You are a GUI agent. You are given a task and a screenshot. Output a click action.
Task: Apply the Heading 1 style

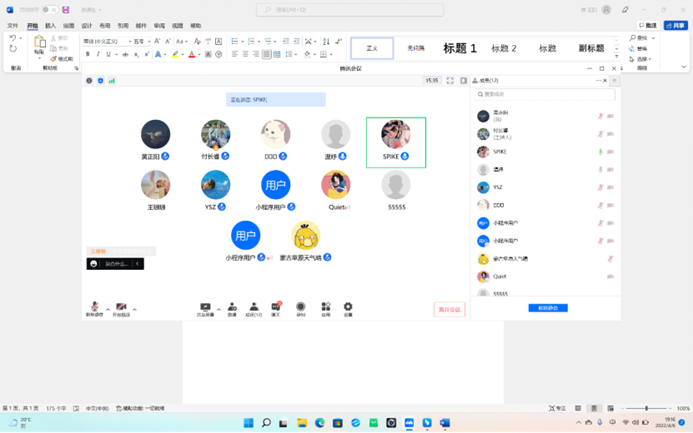(x=460, y=48)
